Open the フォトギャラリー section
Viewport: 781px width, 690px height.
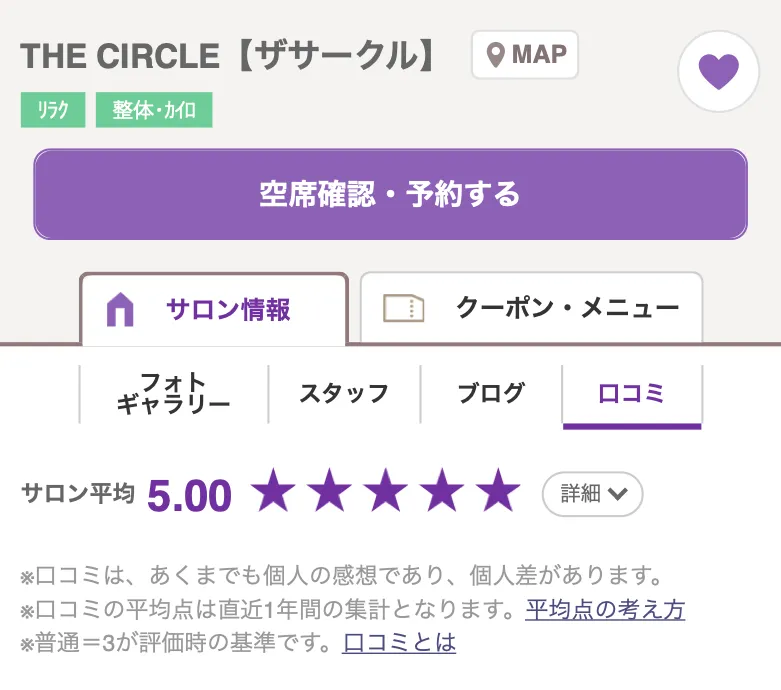point(174,394)
